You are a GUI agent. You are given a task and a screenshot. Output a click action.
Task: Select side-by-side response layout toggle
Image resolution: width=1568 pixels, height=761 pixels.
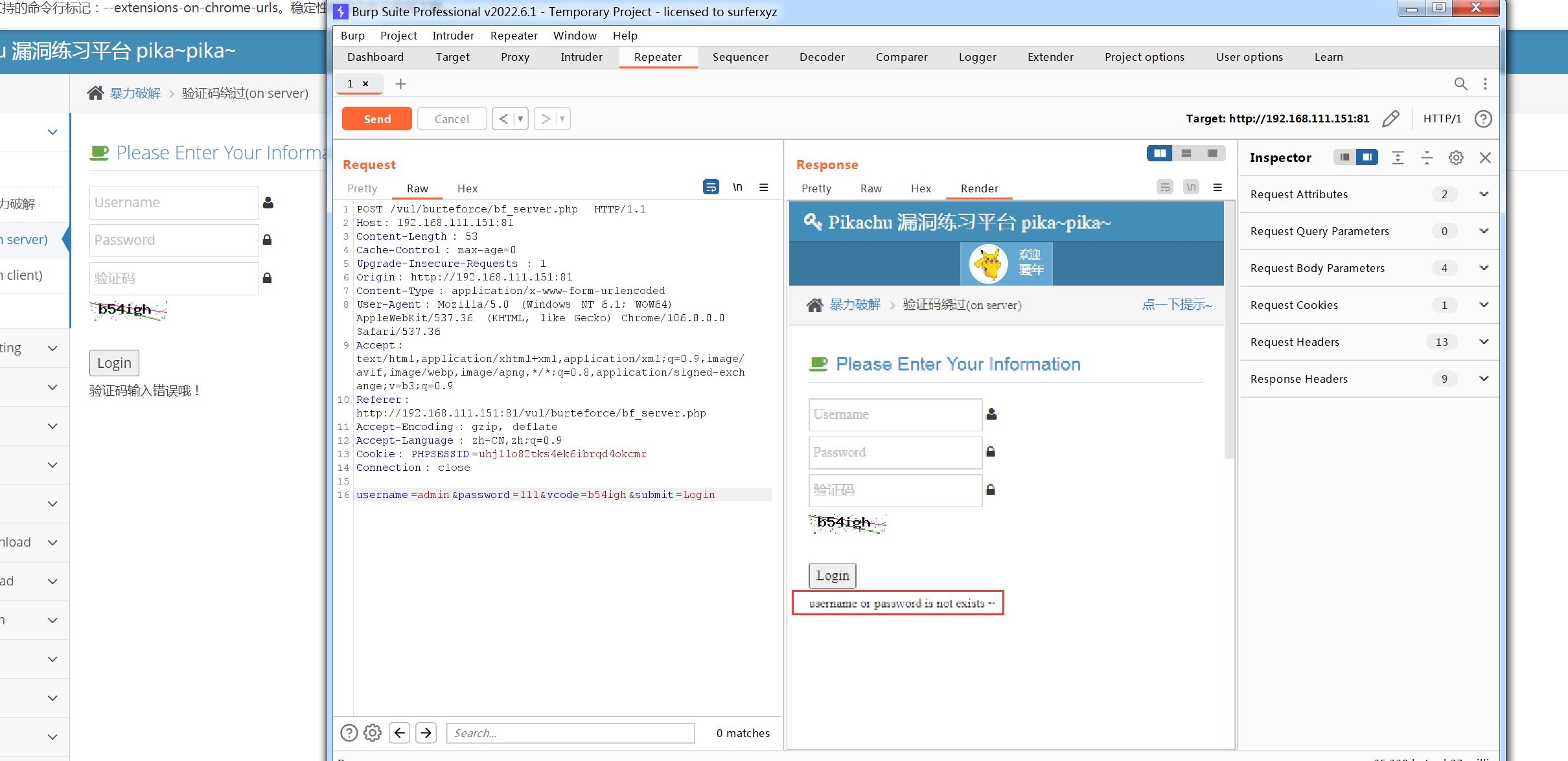click(1159, 153)
